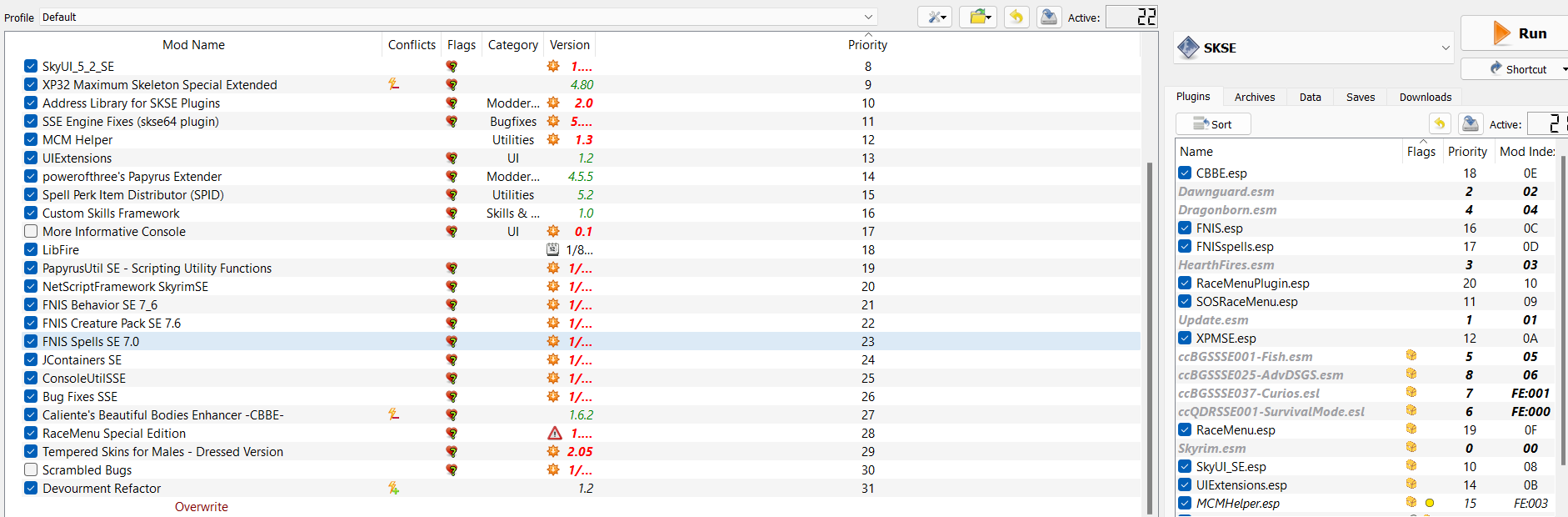Uncheck the Devourment Refactor mod
The image size is (1568, 517).
(31, 488)
